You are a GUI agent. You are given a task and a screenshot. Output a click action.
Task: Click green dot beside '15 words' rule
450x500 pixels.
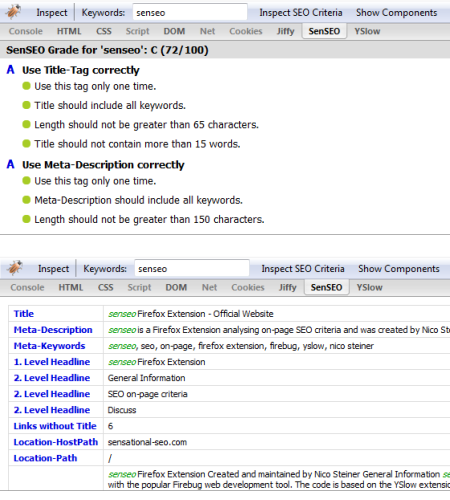pyautogui.click(x=26, y=144)
